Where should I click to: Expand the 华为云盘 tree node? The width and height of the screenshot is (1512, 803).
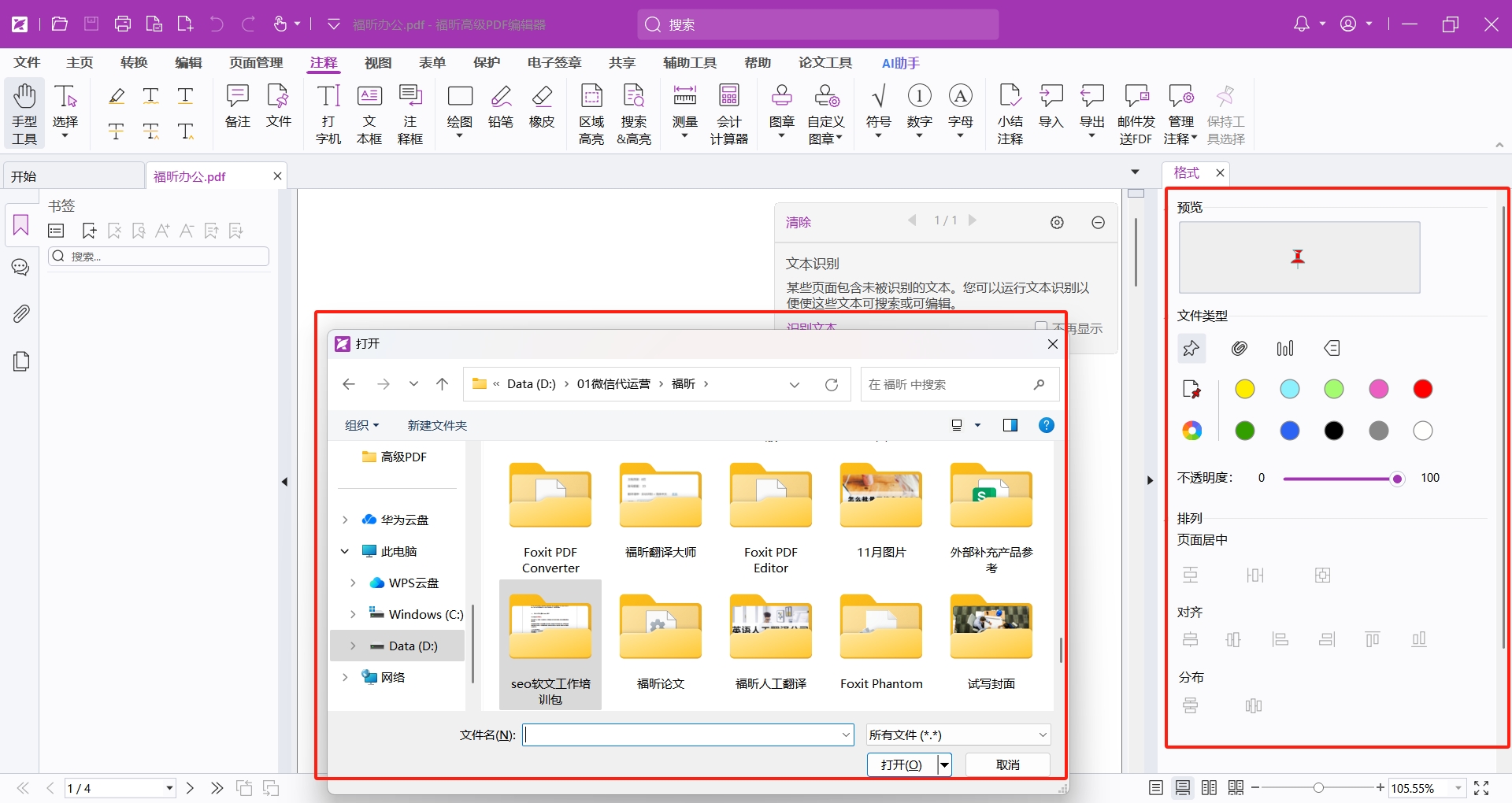pos(345,520)
